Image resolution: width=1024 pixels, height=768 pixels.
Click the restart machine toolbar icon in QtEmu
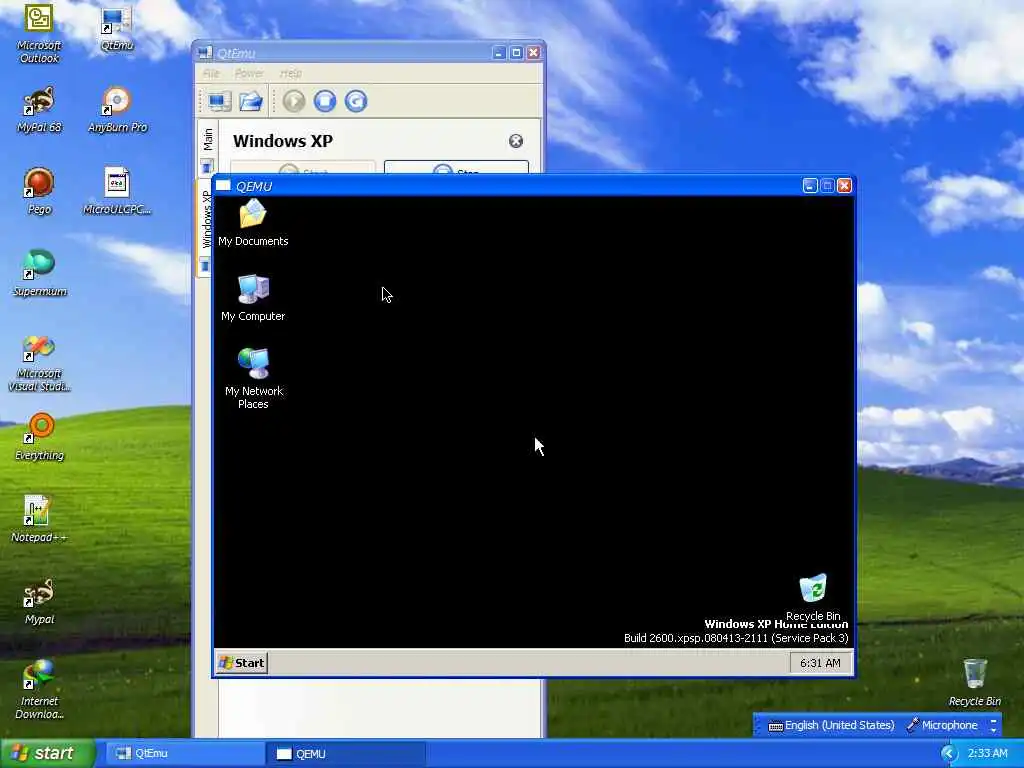click(356, 101)
